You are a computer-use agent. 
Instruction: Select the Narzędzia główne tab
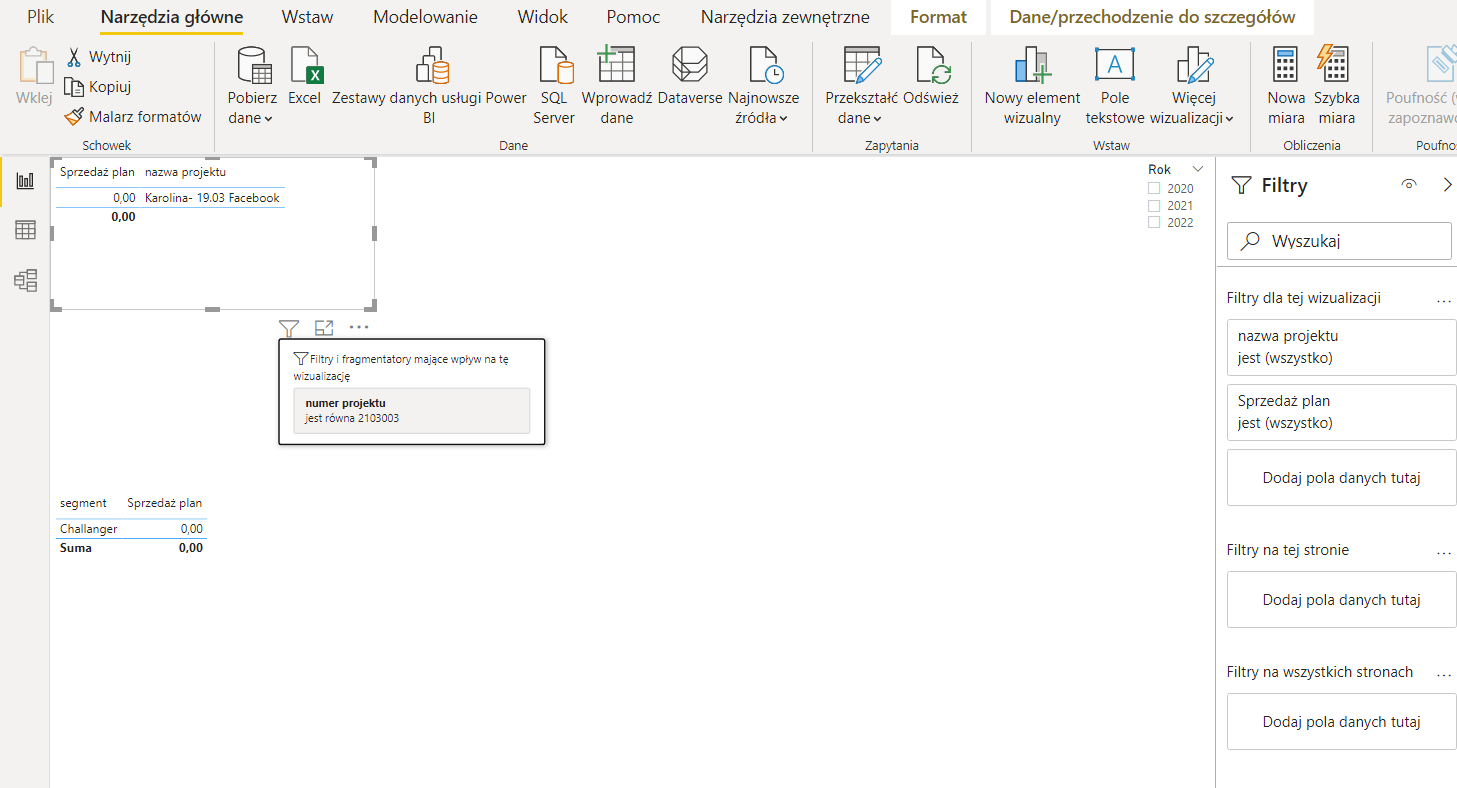(172, 17)
